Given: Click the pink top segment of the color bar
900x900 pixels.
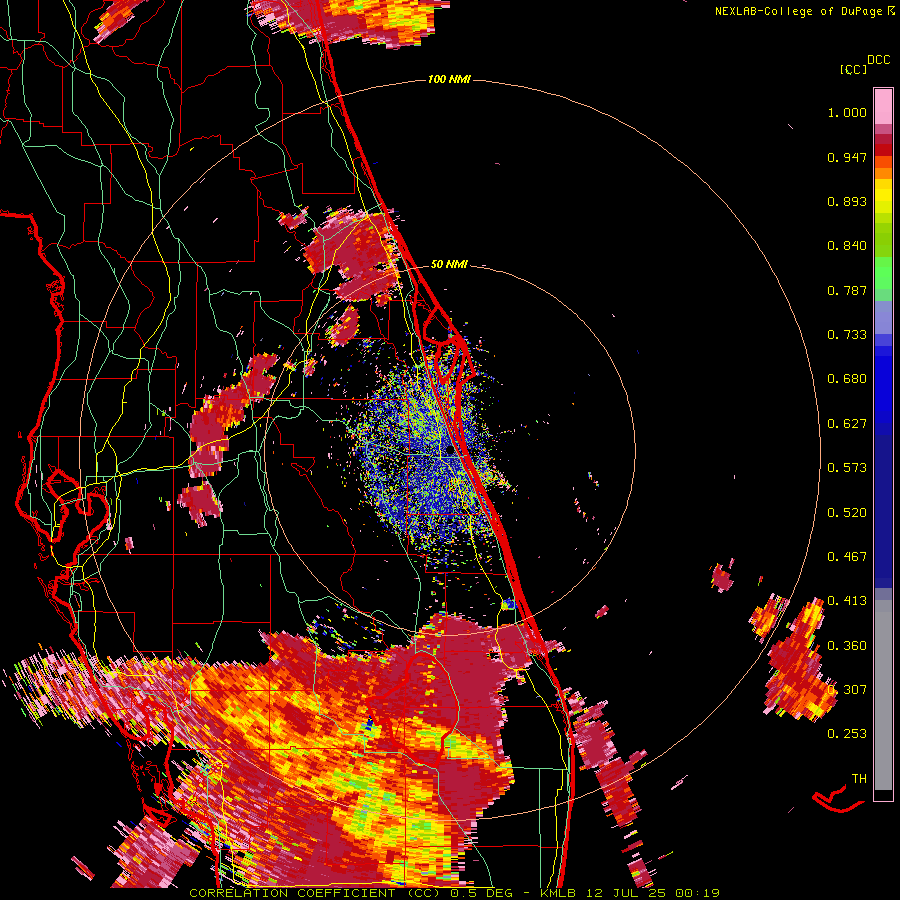Looking at the screenshot, I should pyautogui.click(x=883, y=106).
